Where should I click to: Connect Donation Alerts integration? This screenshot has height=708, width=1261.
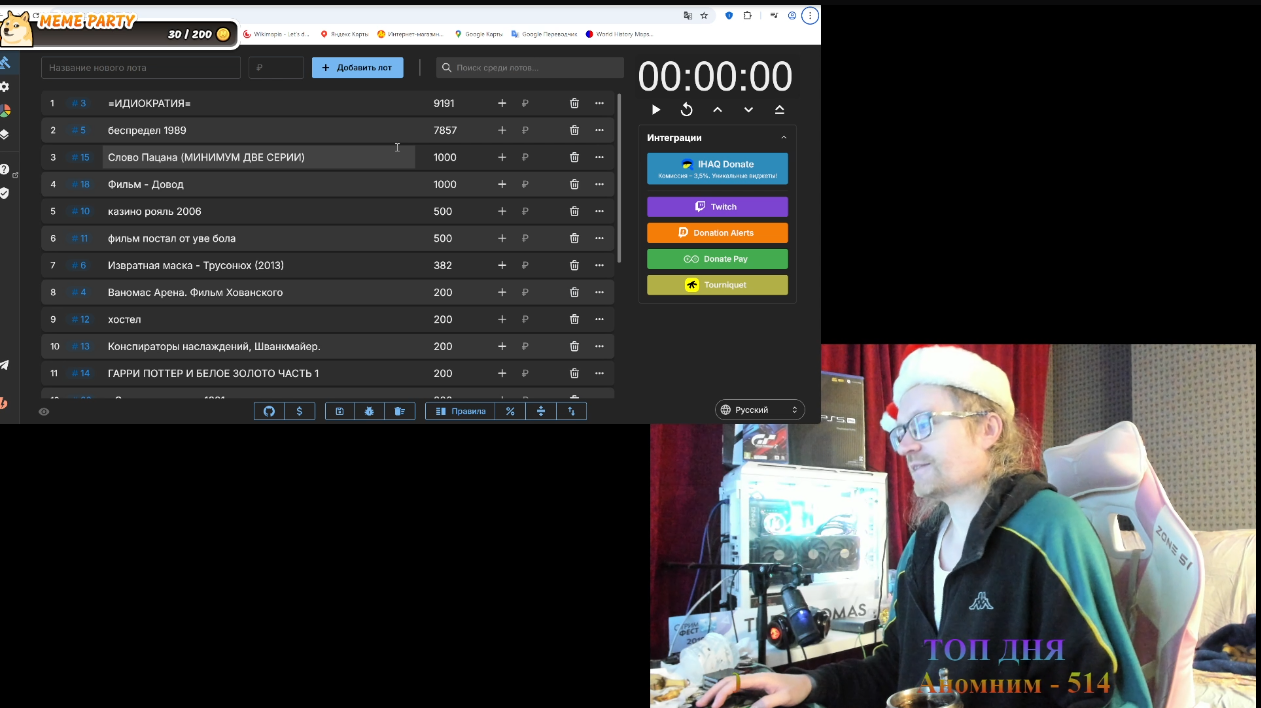[x=717, y=233]
